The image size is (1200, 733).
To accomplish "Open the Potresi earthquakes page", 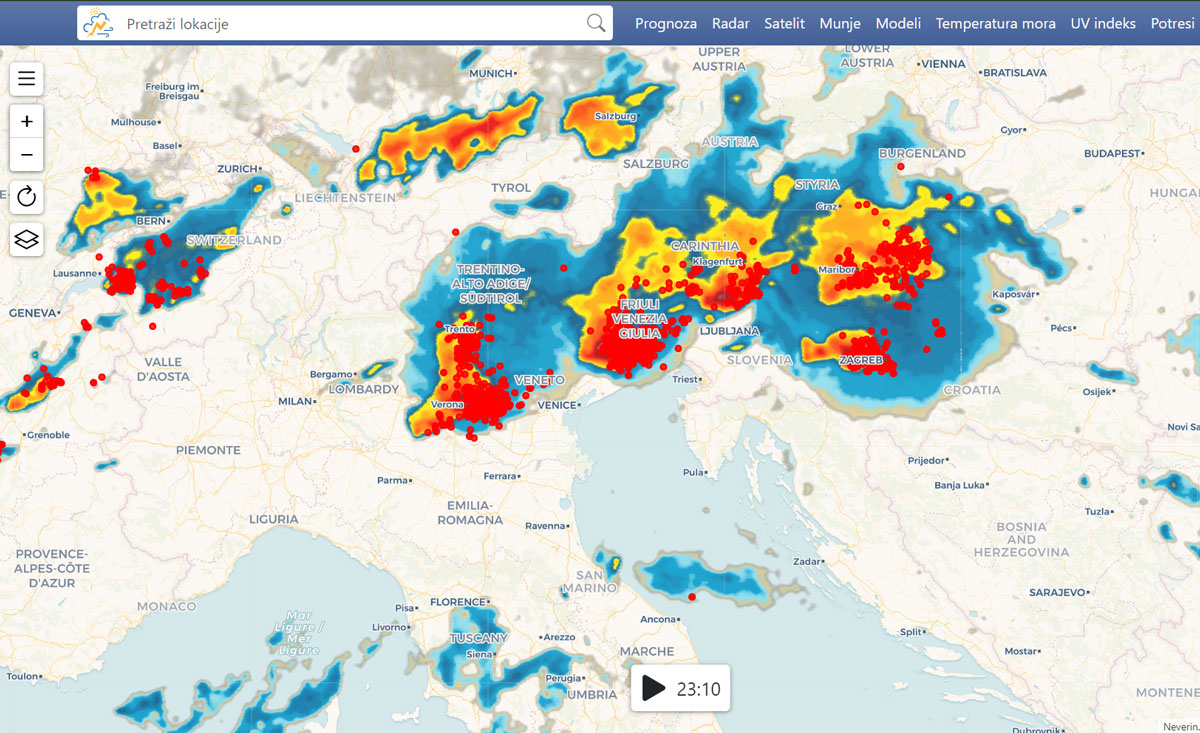I will point(1174,23).
